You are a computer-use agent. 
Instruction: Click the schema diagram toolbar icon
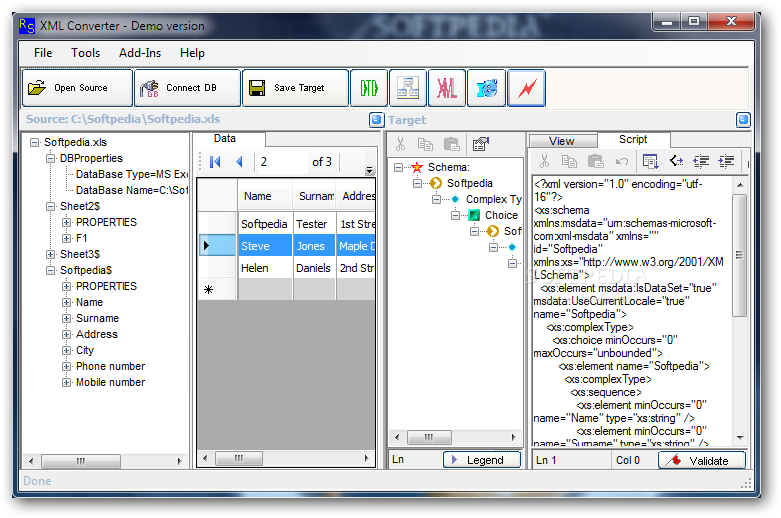(408, 88)
